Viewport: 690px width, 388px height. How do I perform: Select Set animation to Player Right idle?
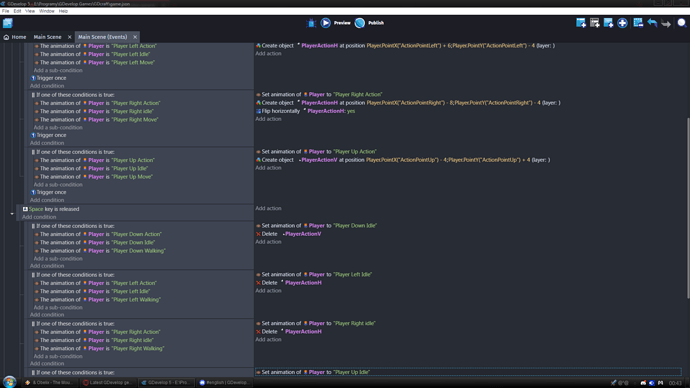tap(316, 323)
